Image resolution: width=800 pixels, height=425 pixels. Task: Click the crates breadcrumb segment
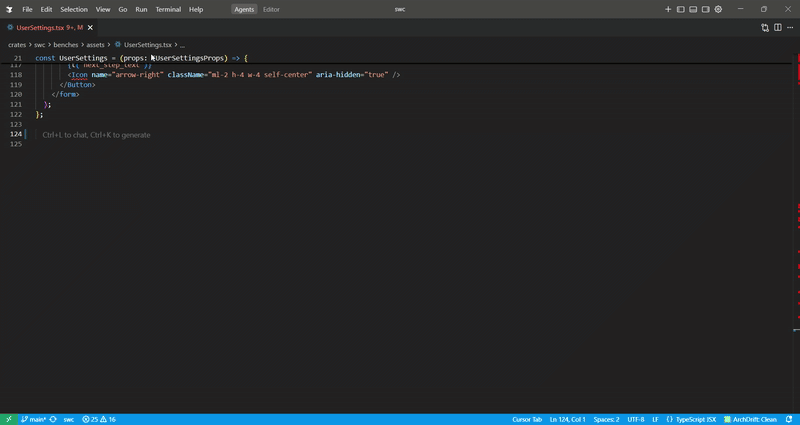17,45
